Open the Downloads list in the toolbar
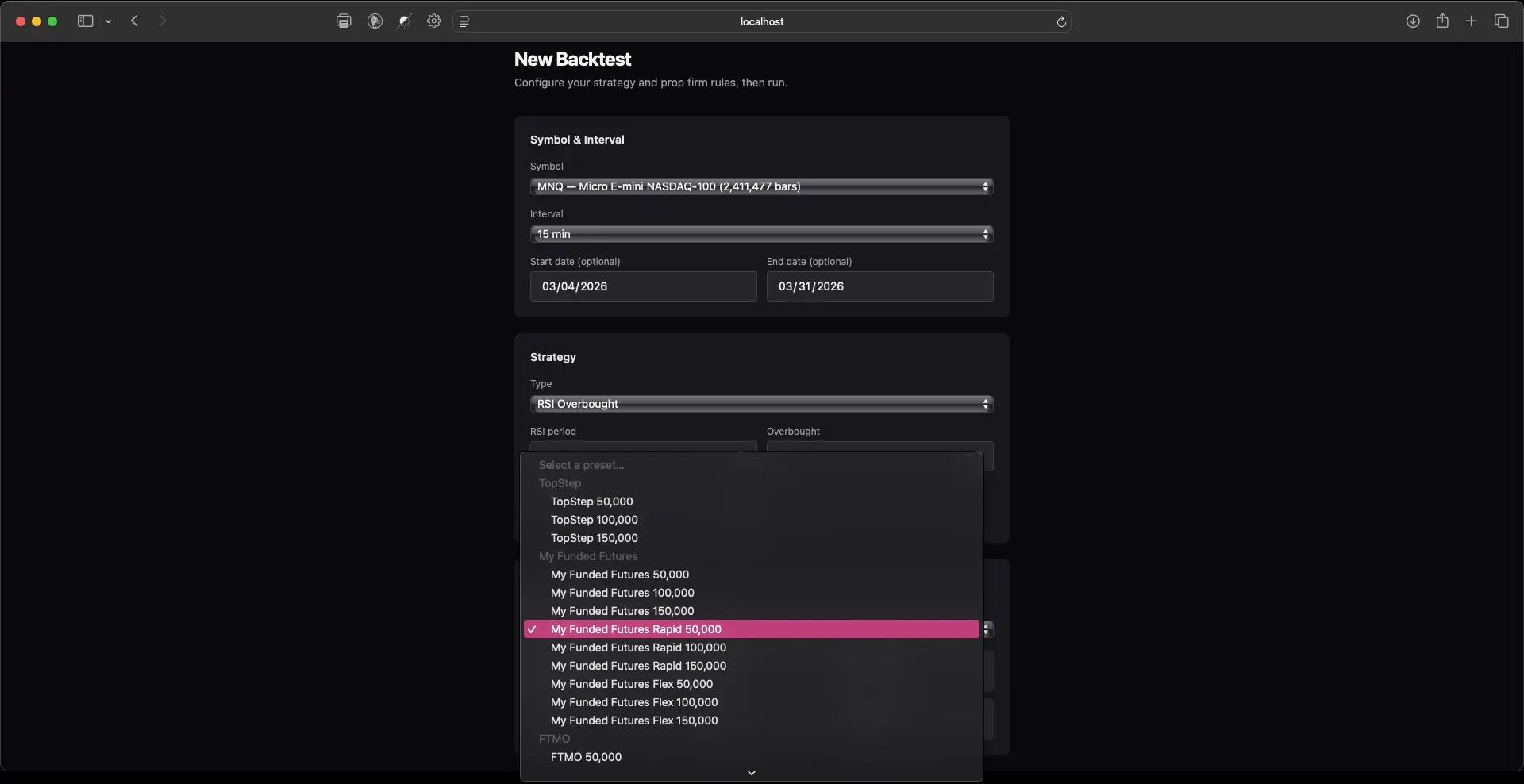1524x784 pixels. [x=1414, y=21]
